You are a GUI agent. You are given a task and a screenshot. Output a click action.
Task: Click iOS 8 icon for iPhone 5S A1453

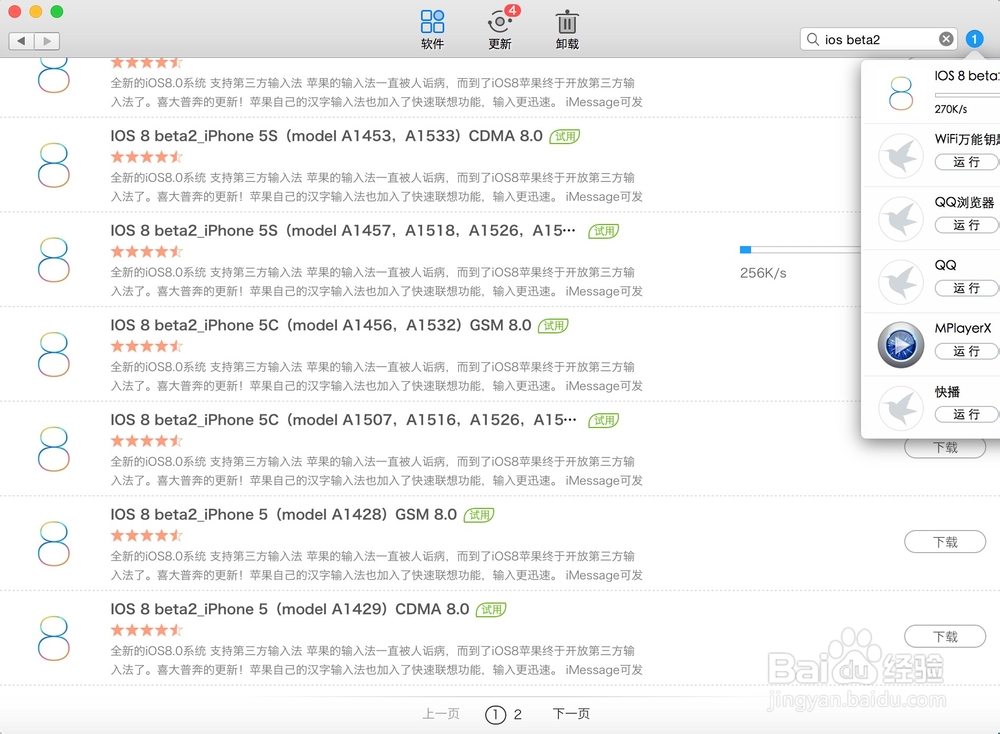click(x=54, y=165)
